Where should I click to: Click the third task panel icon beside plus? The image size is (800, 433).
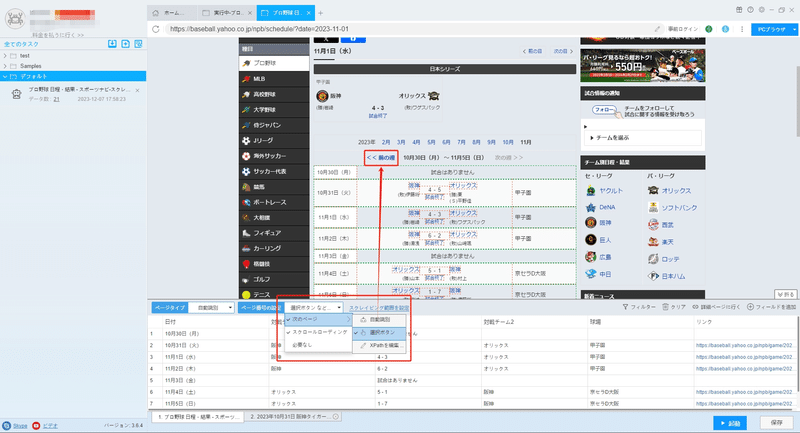pyautogui.click(x=138, y=44)
